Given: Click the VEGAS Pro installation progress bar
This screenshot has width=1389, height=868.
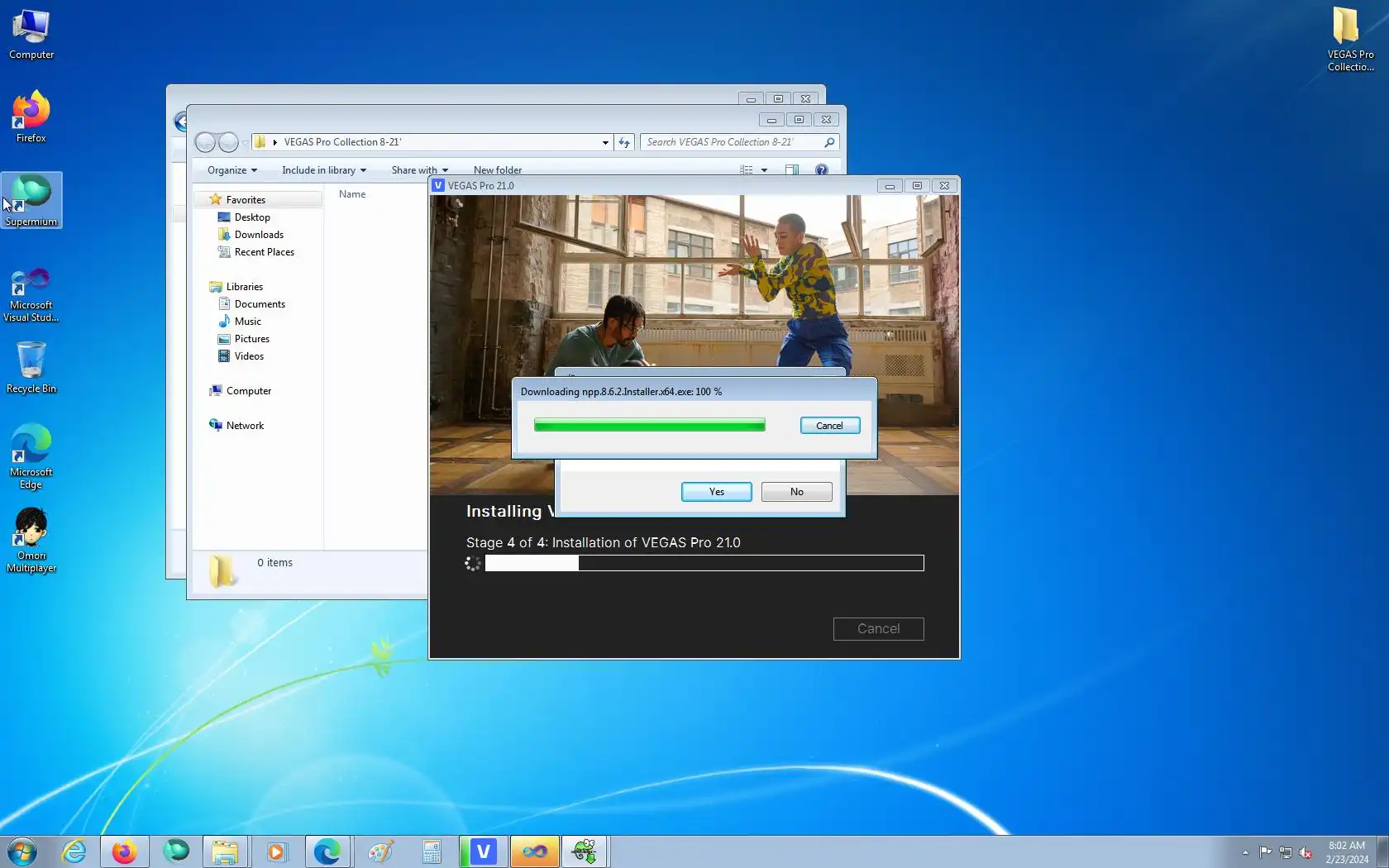Looking at the screenshot, I should tap(704, 563).
